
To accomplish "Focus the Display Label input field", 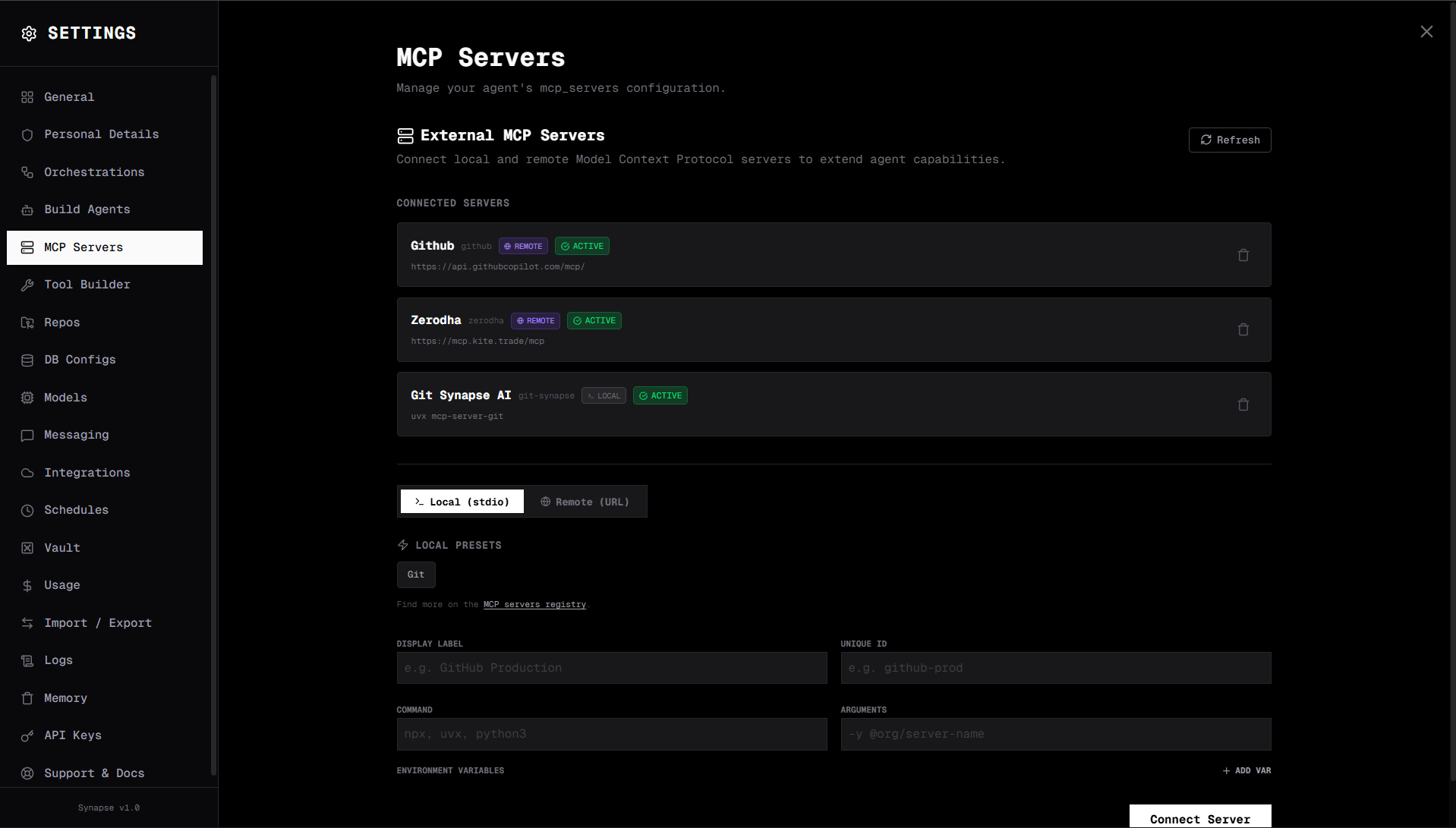I will (x=612, y=668).
